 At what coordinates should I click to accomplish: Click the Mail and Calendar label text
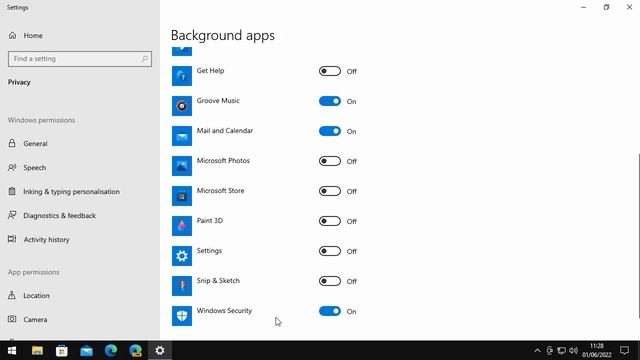point(225,131)
